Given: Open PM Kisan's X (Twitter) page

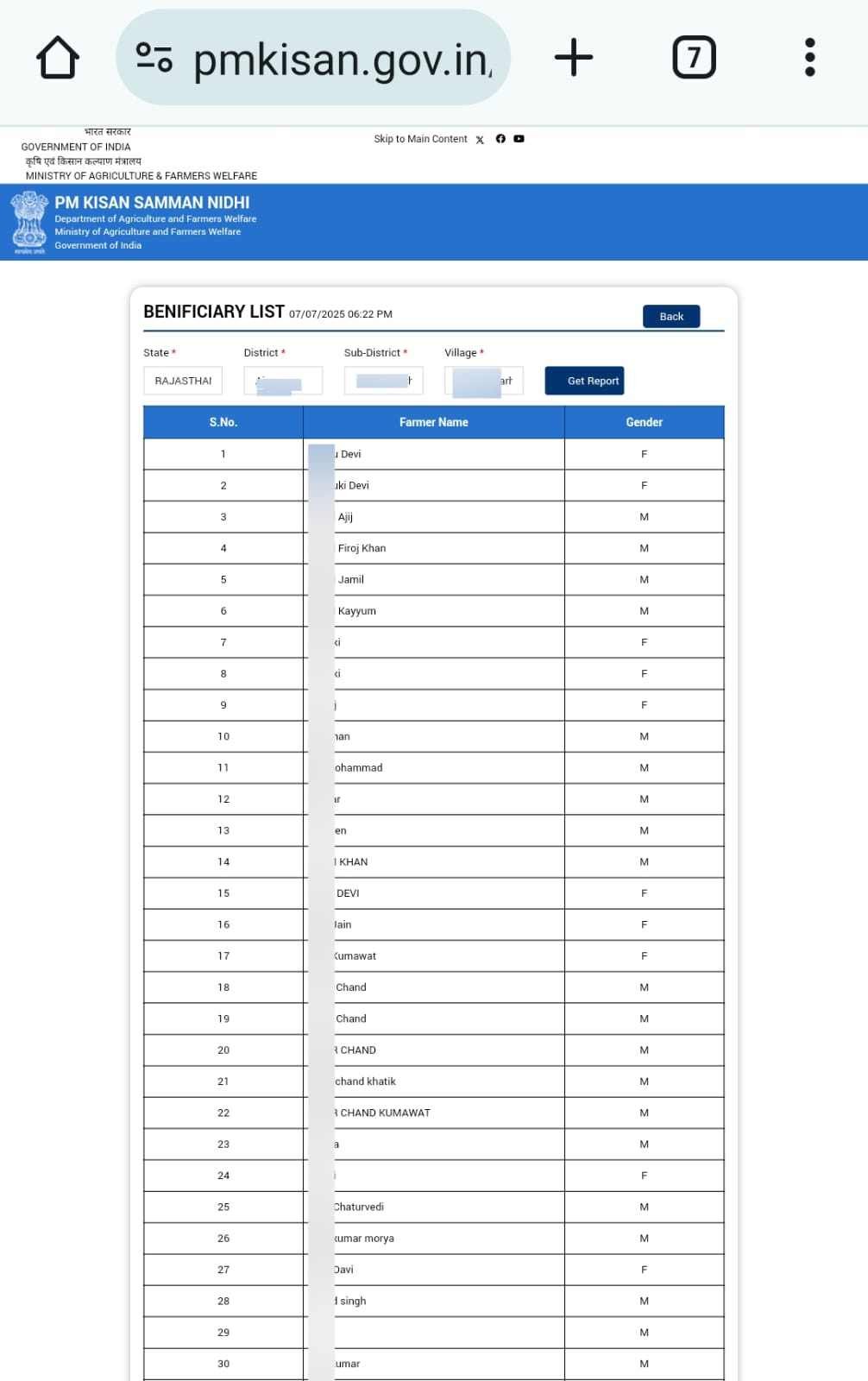Looking at the screenshot, I should [x=480, y=139].
